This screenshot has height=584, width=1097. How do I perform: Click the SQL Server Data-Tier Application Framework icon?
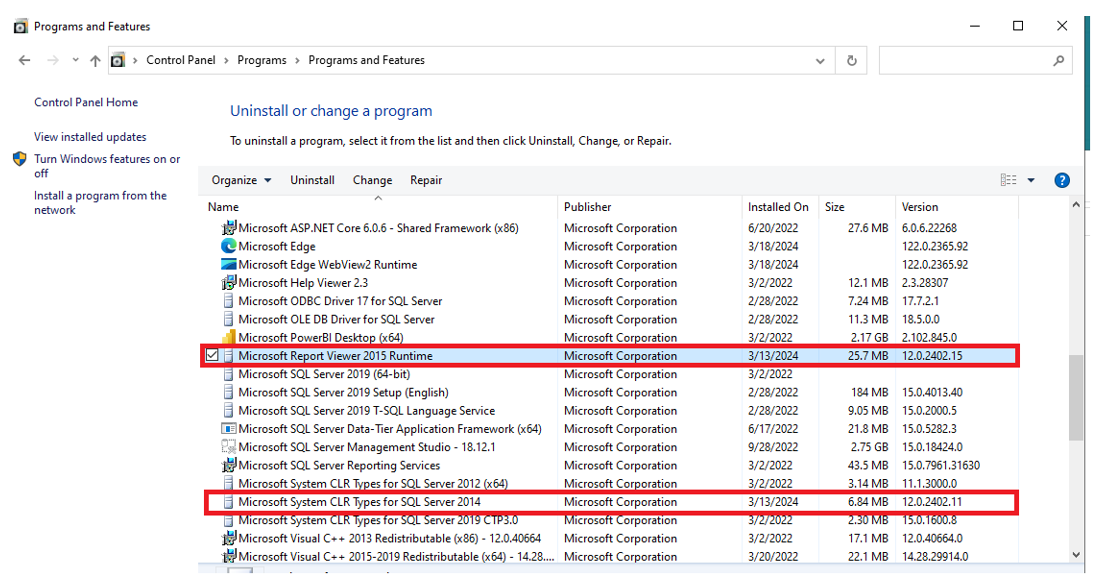(229, 429)
